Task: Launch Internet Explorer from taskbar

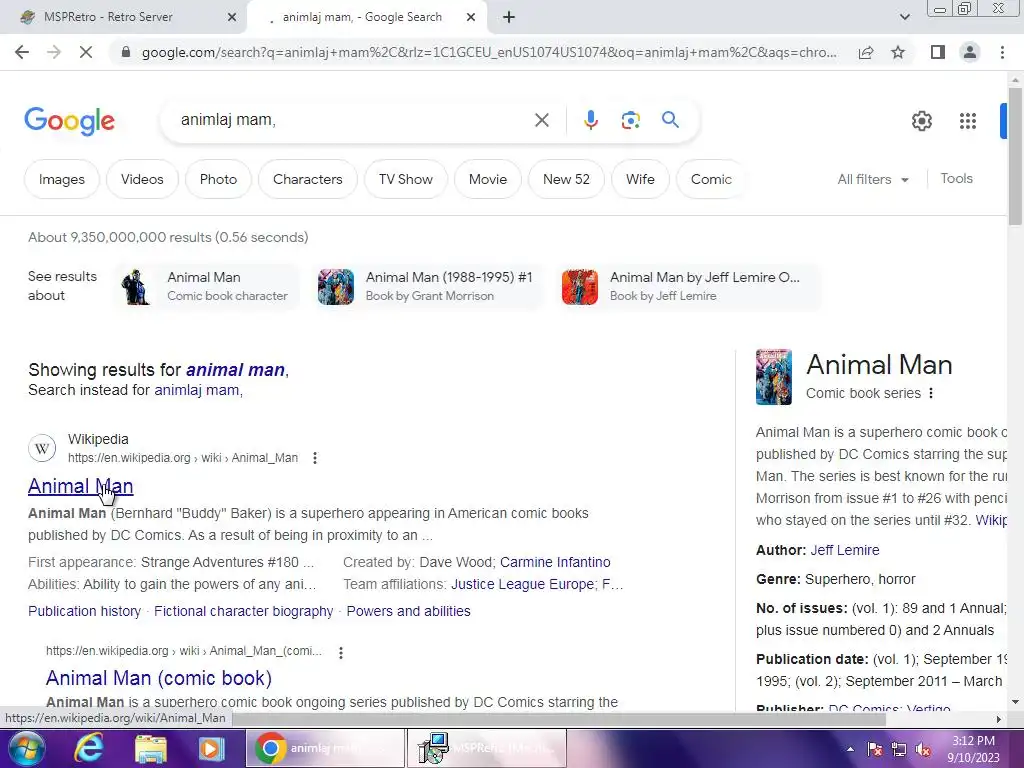Action: click(x=88, y=748)
